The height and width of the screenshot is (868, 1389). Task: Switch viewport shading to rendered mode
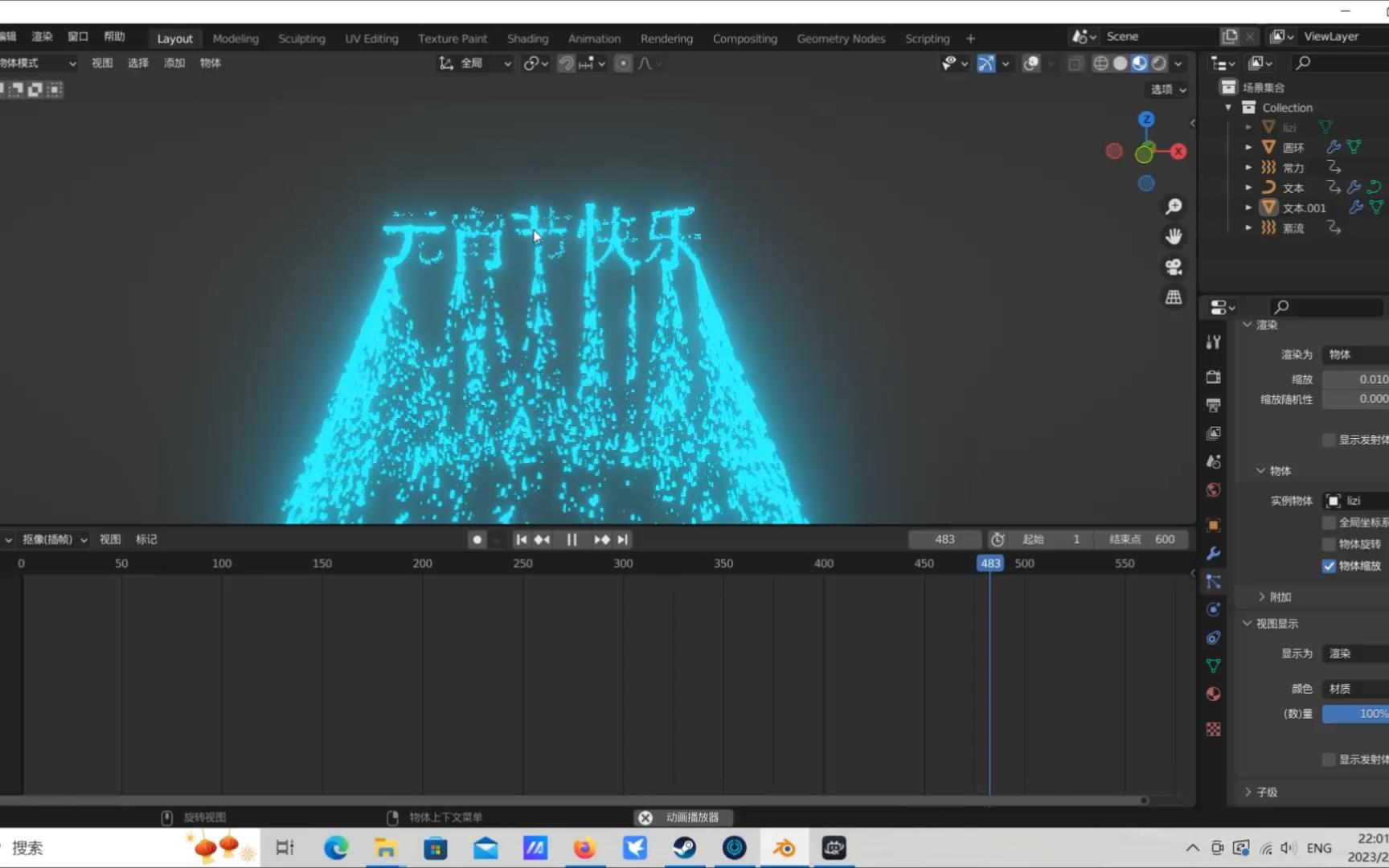point(1159,63)
